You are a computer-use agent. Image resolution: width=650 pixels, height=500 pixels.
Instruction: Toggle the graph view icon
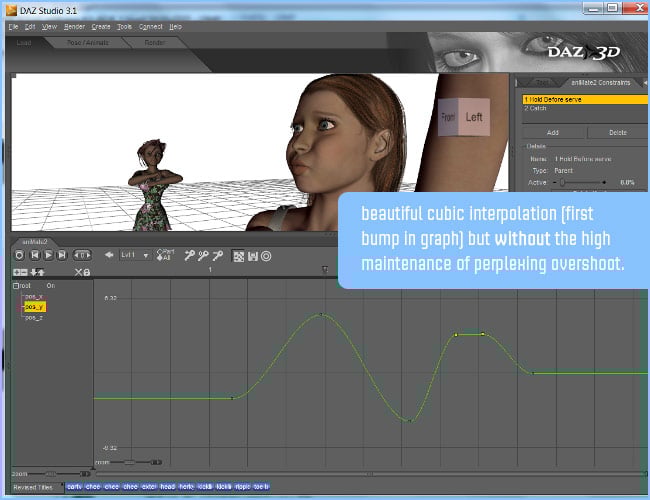[x=238, y=256]
